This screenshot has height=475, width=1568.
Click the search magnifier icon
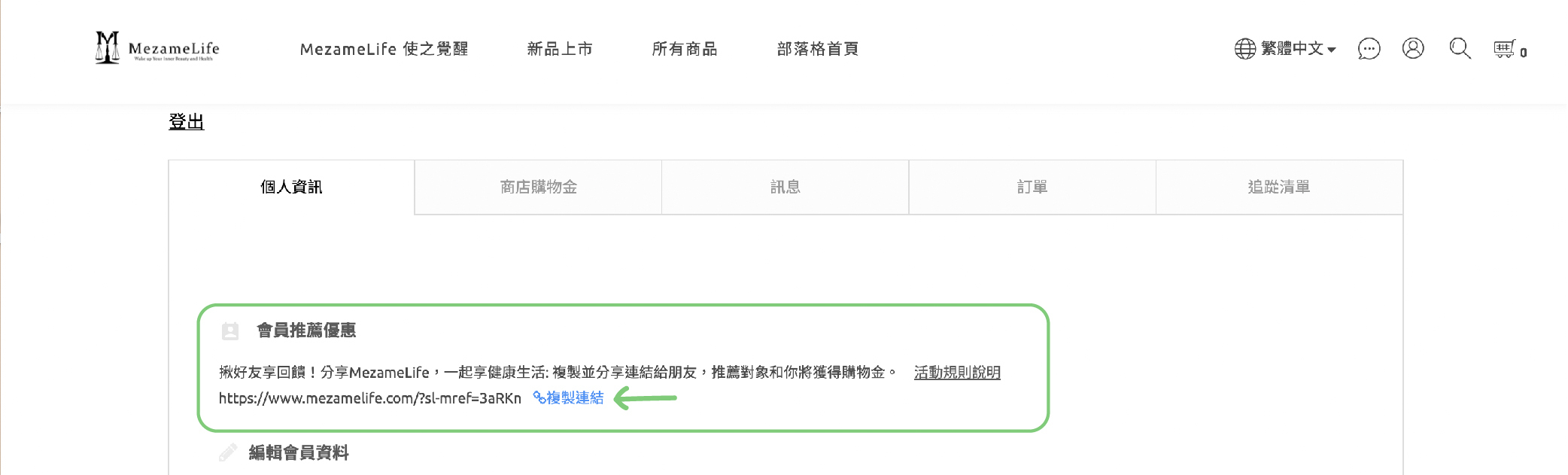coord(1460,48)
